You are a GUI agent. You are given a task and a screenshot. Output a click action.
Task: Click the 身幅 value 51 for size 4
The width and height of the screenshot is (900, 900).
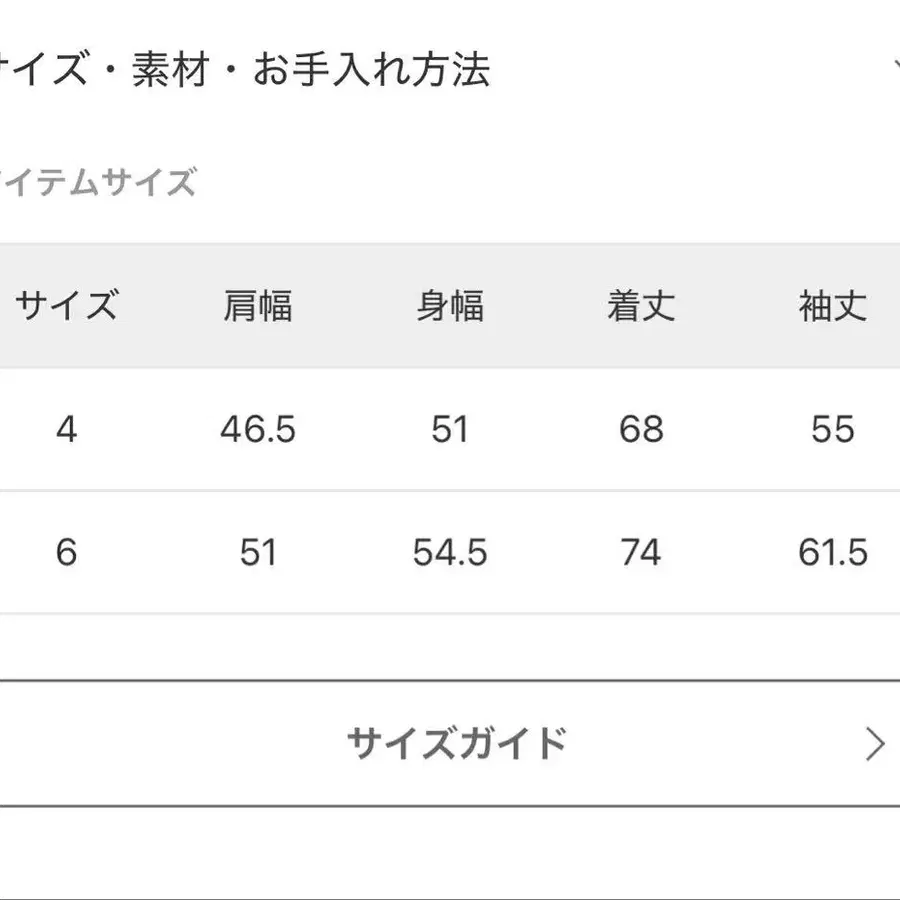450,429
